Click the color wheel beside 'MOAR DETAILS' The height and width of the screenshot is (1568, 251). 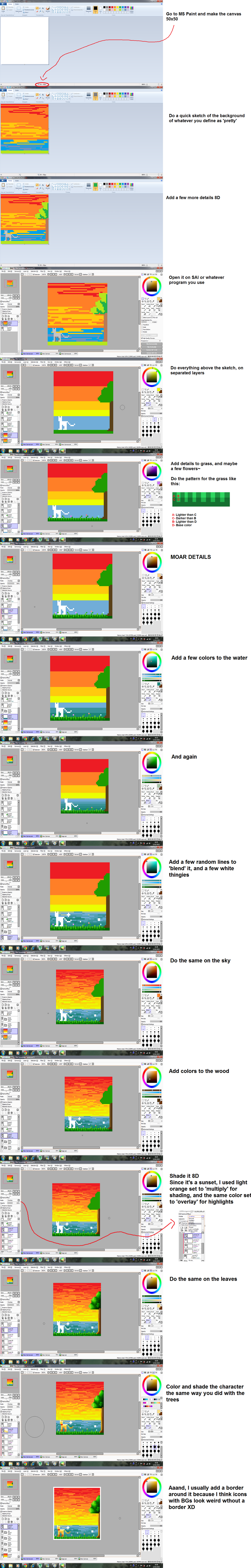[152, 562]
